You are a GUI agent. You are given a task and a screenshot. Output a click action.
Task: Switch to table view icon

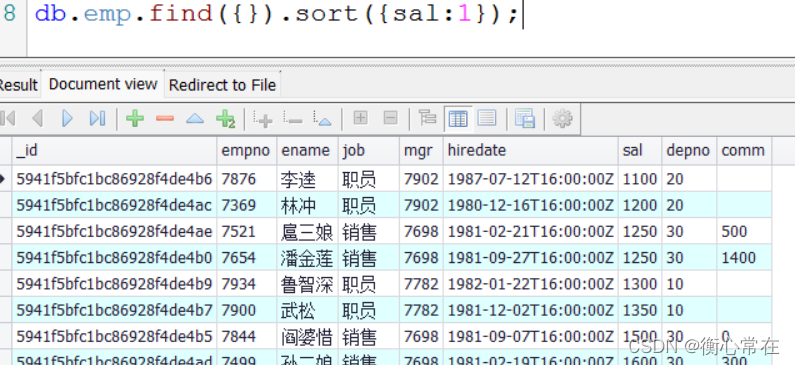point(458,119)
